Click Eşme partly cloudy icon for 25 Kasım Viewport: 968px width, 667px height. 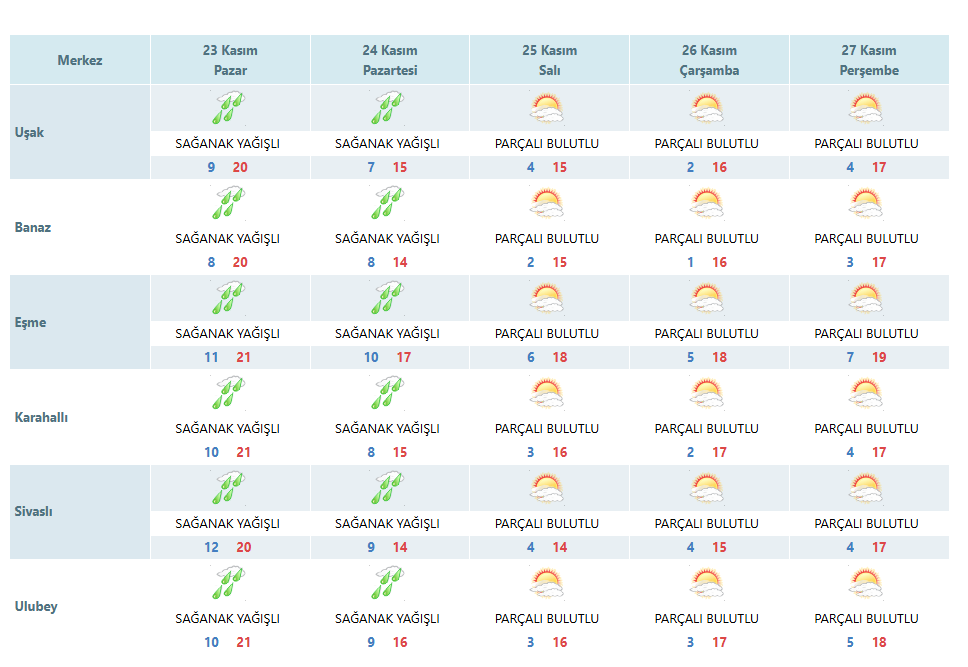547,298
